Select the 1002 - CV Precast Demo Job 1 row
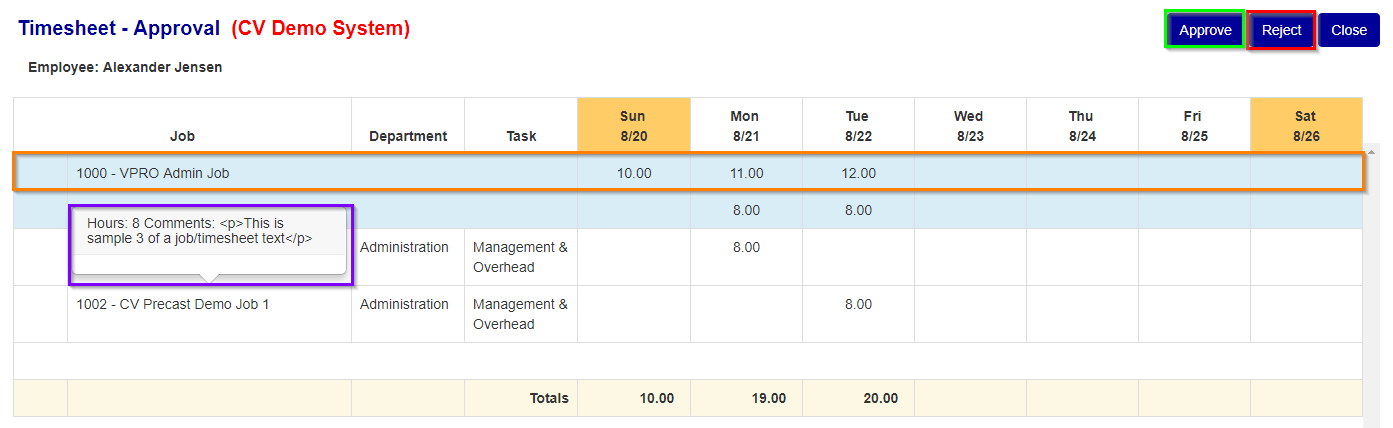Screen dimensions: 1393x428 tap(688, 314)
